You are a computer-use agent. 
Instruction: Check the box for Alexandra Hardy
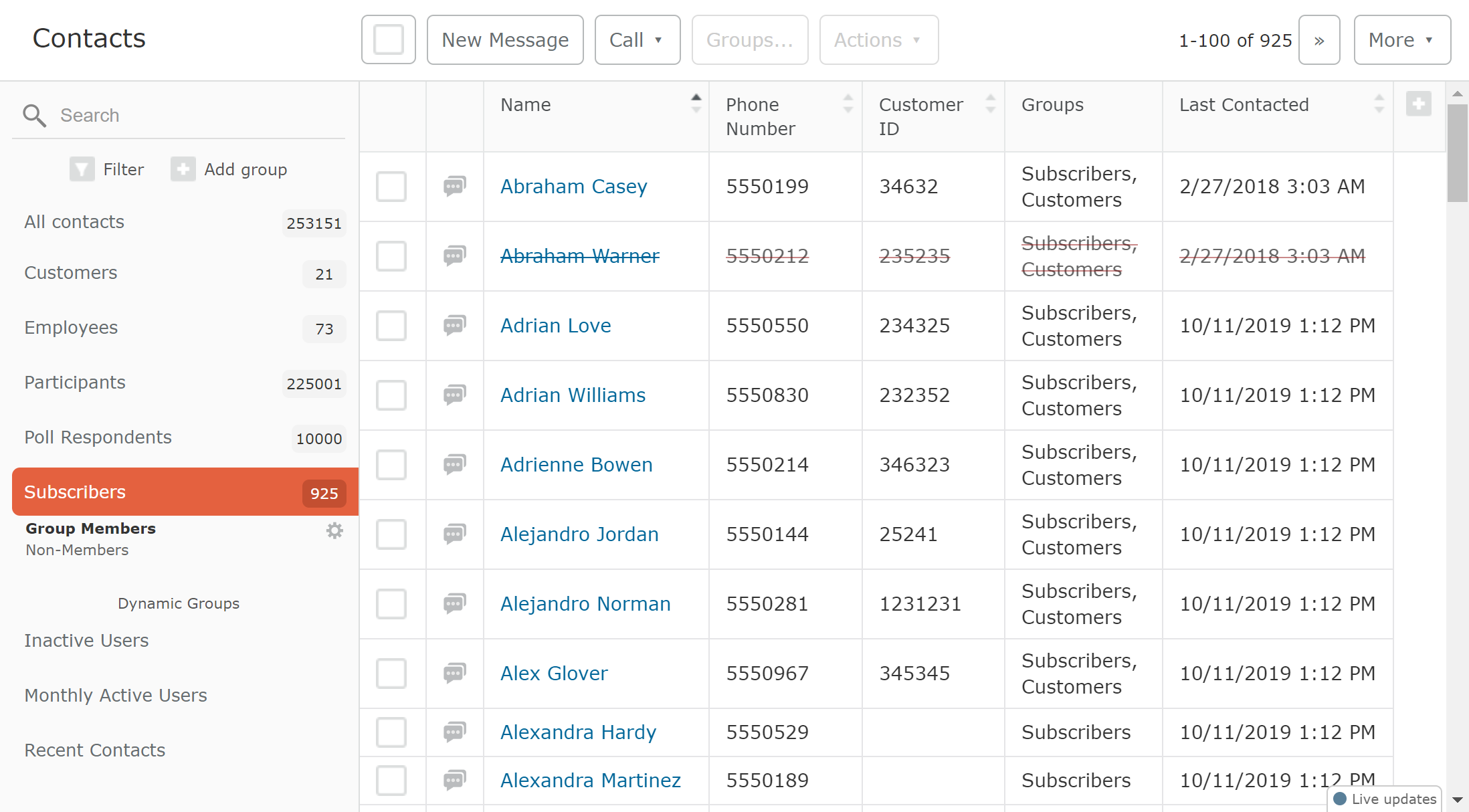pyautogui.click(x=391, y=732)
